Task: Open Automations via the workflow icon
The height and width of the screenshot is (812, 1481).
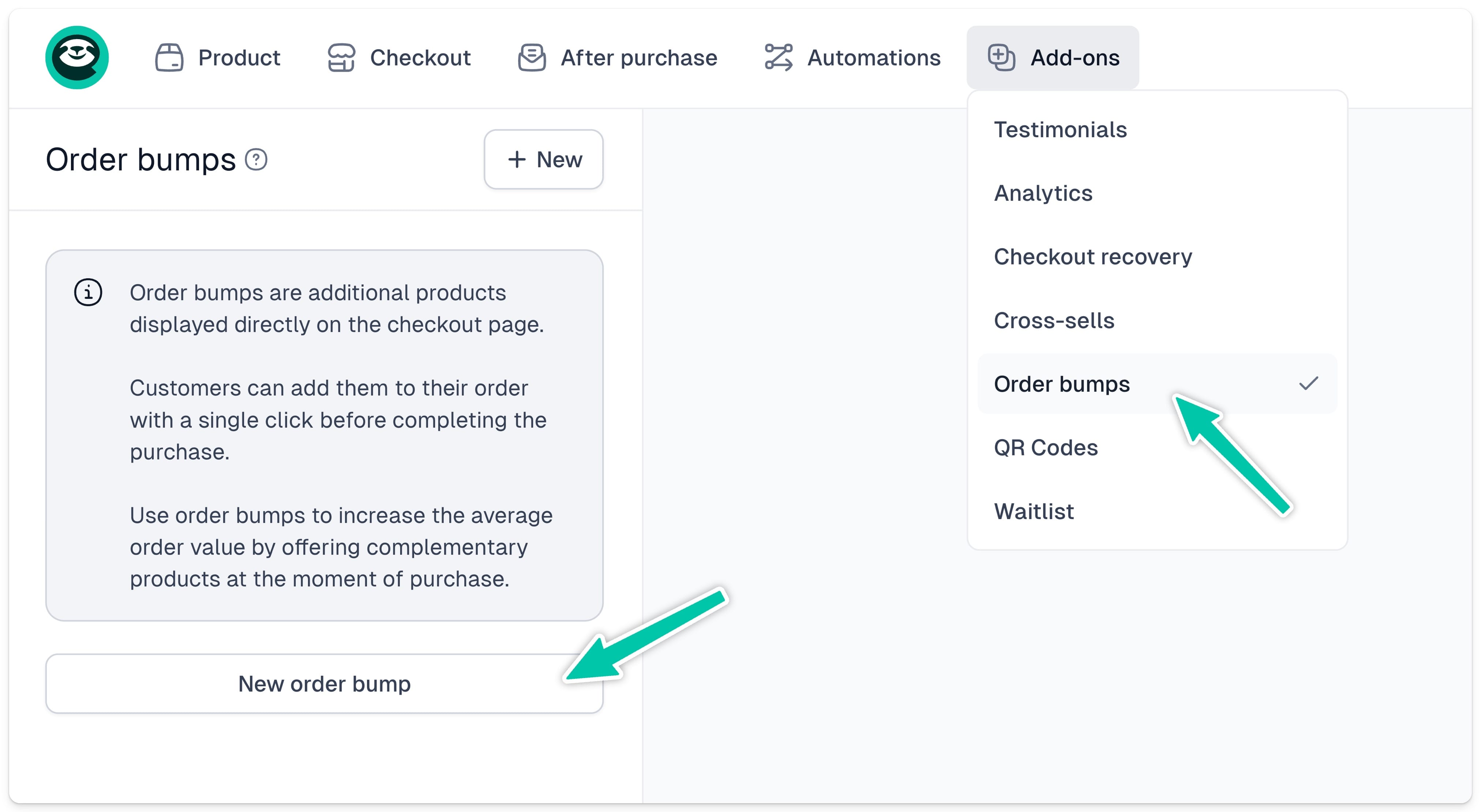Action: click(x=778, y=57)
